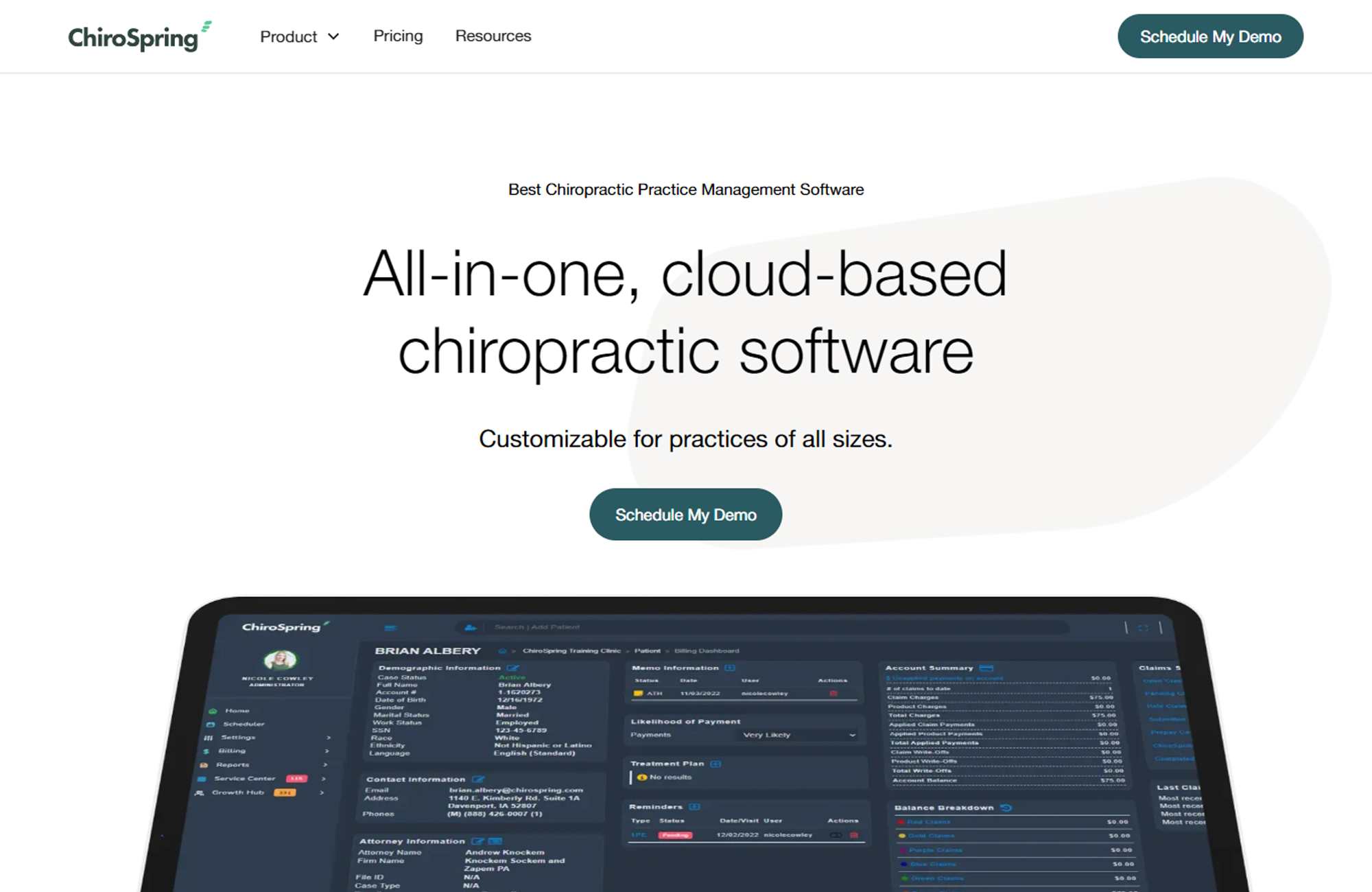The width and height of the screenshot is (1372, 892).
Task: Toggle the switch in the 1PE reminder row
Action: pyautogui.click(x=836, y=835)
